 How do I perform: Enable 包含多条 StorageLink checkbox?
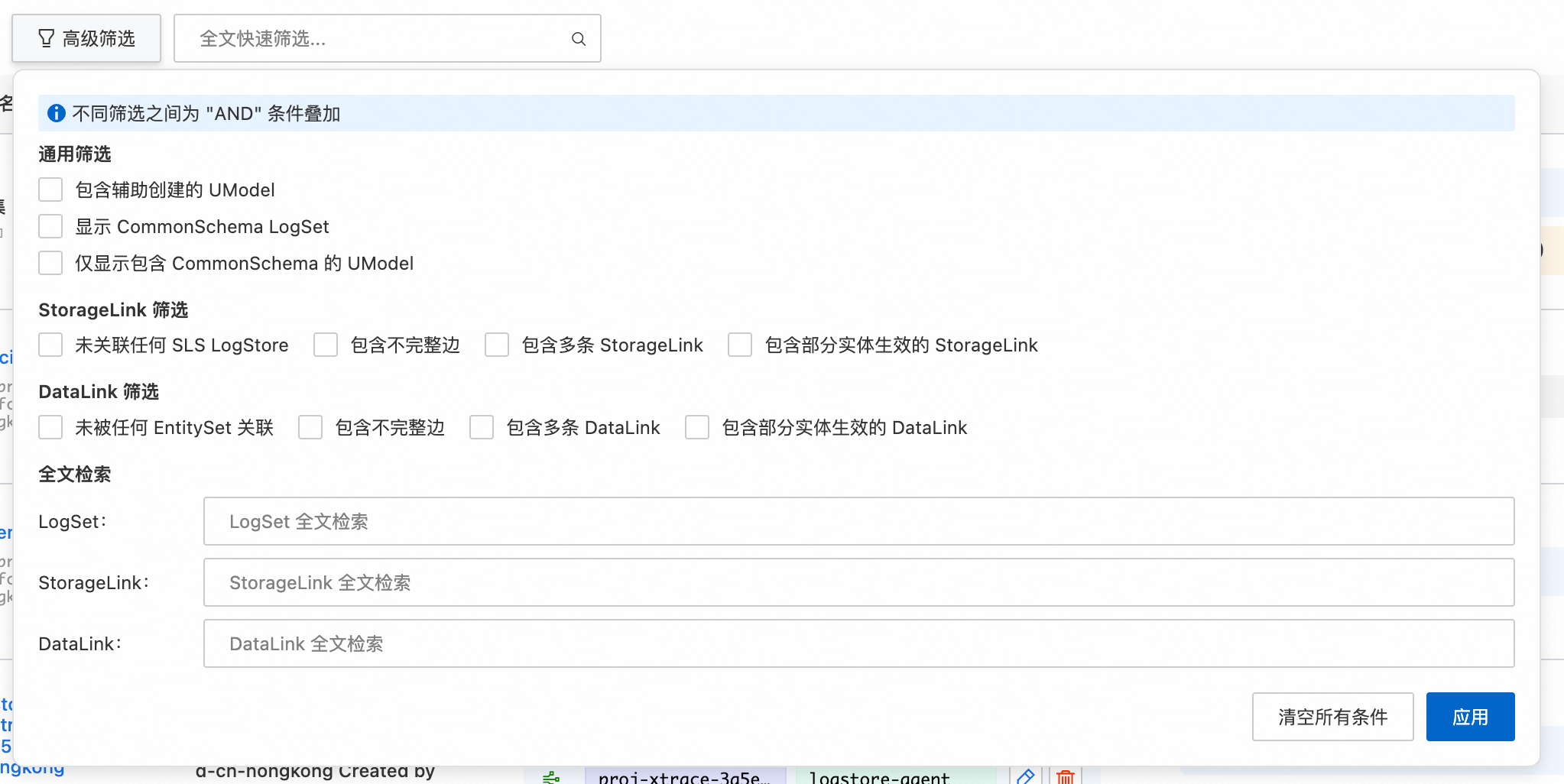[x=497, y=345]
